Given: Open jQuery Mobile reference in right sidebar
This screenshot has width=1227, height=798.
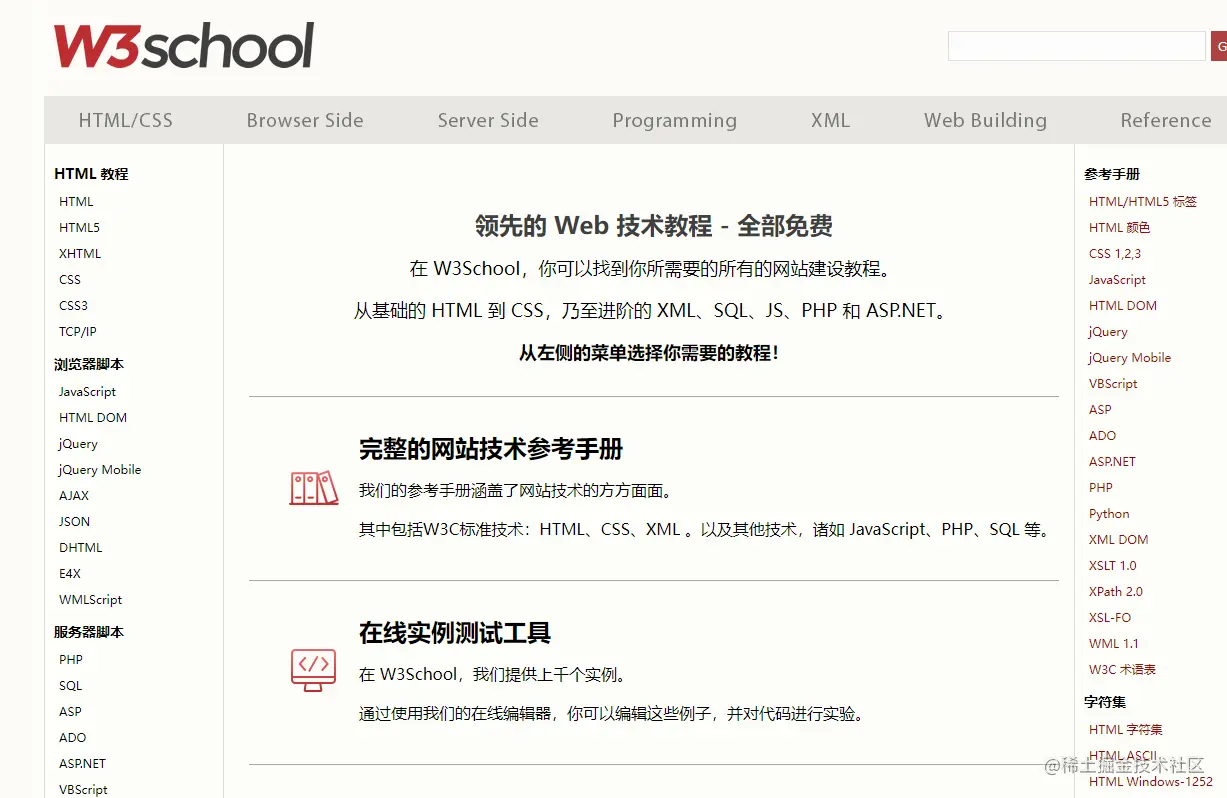Looking at the screenshot, I should pyautogui.click(x=1130, y=357).
